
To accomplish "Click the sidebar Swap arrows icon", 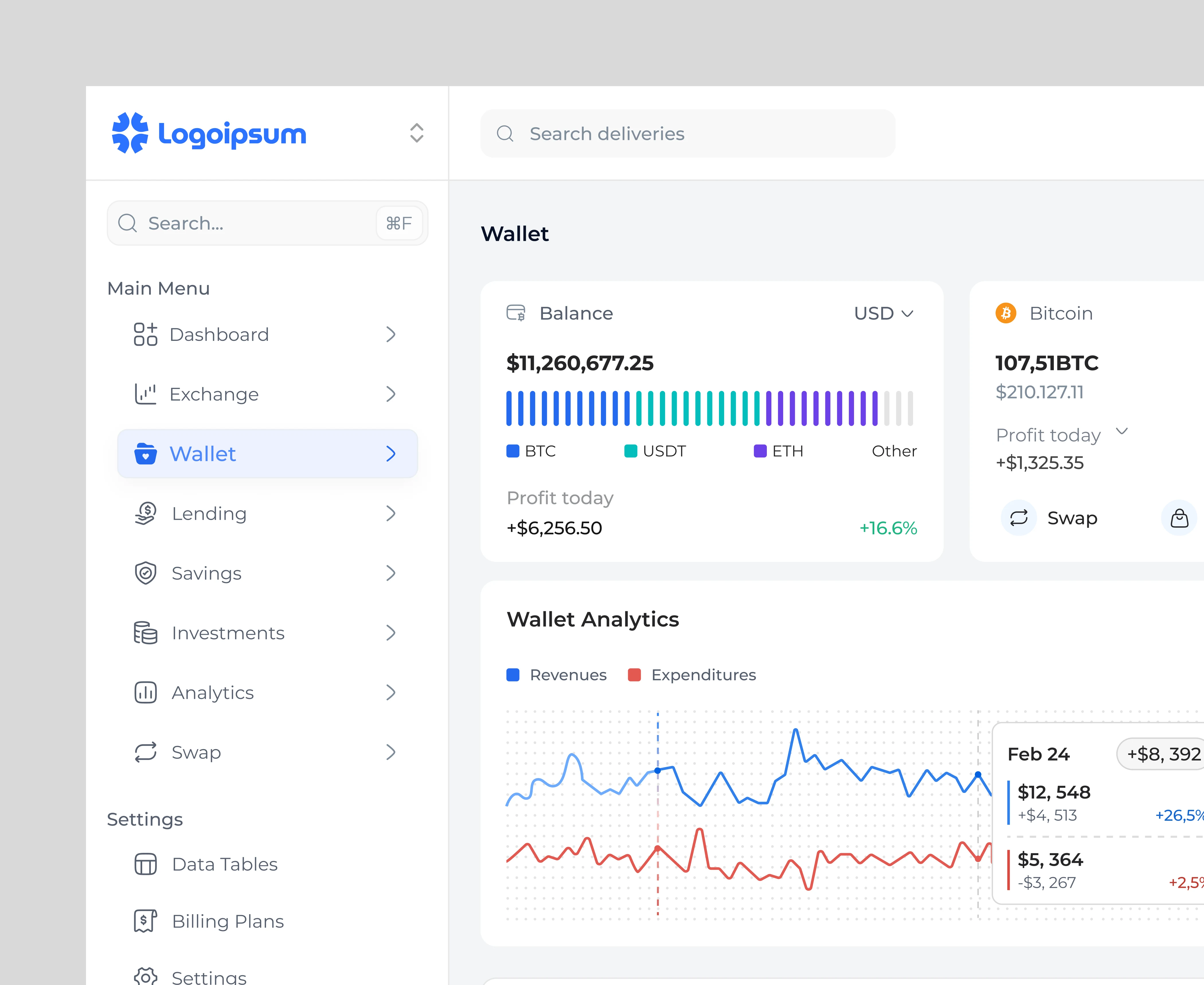I will coord(145,752).
